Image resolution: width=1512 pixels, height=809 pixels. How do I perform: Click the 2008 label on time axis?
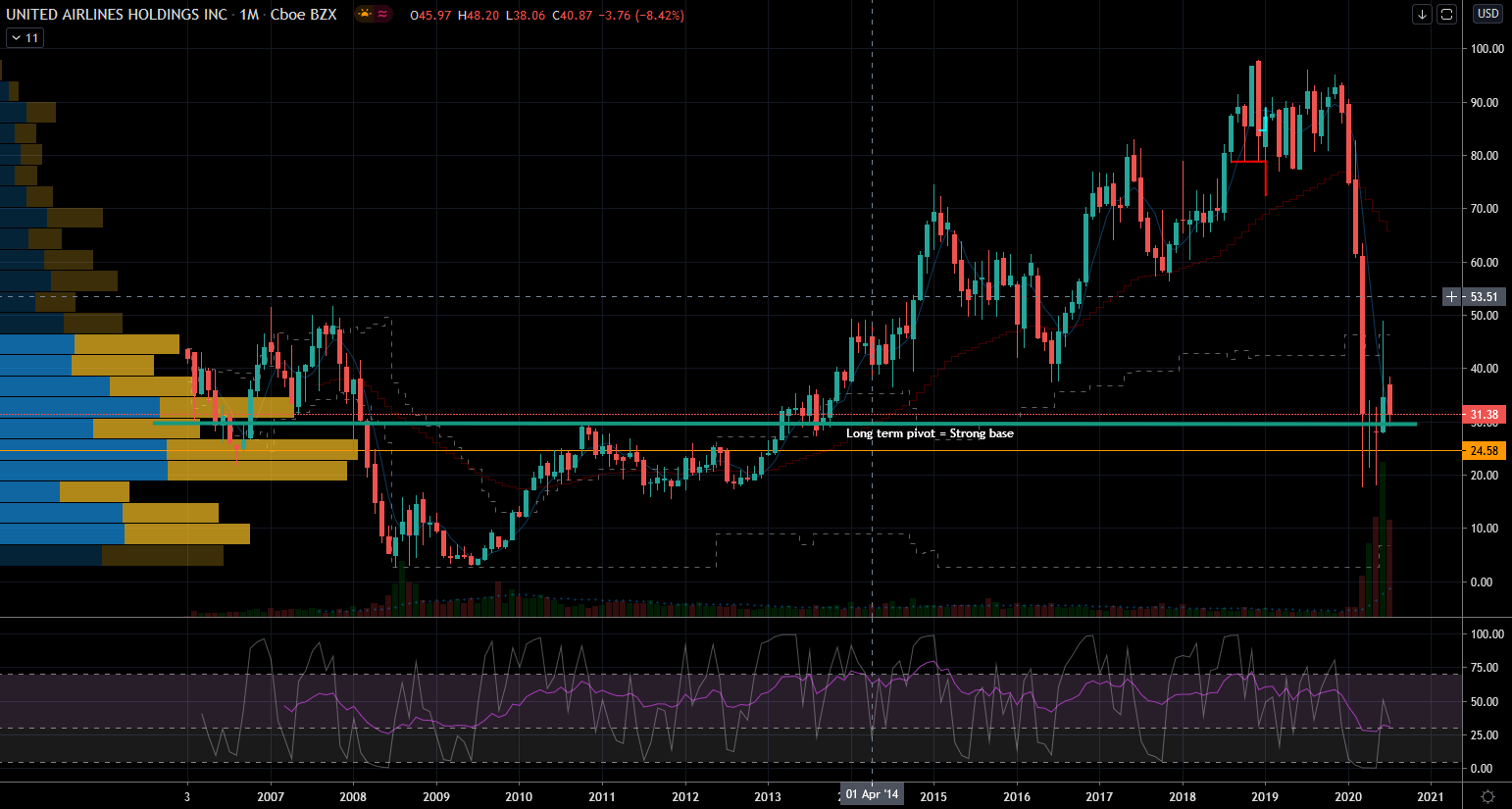353,796
